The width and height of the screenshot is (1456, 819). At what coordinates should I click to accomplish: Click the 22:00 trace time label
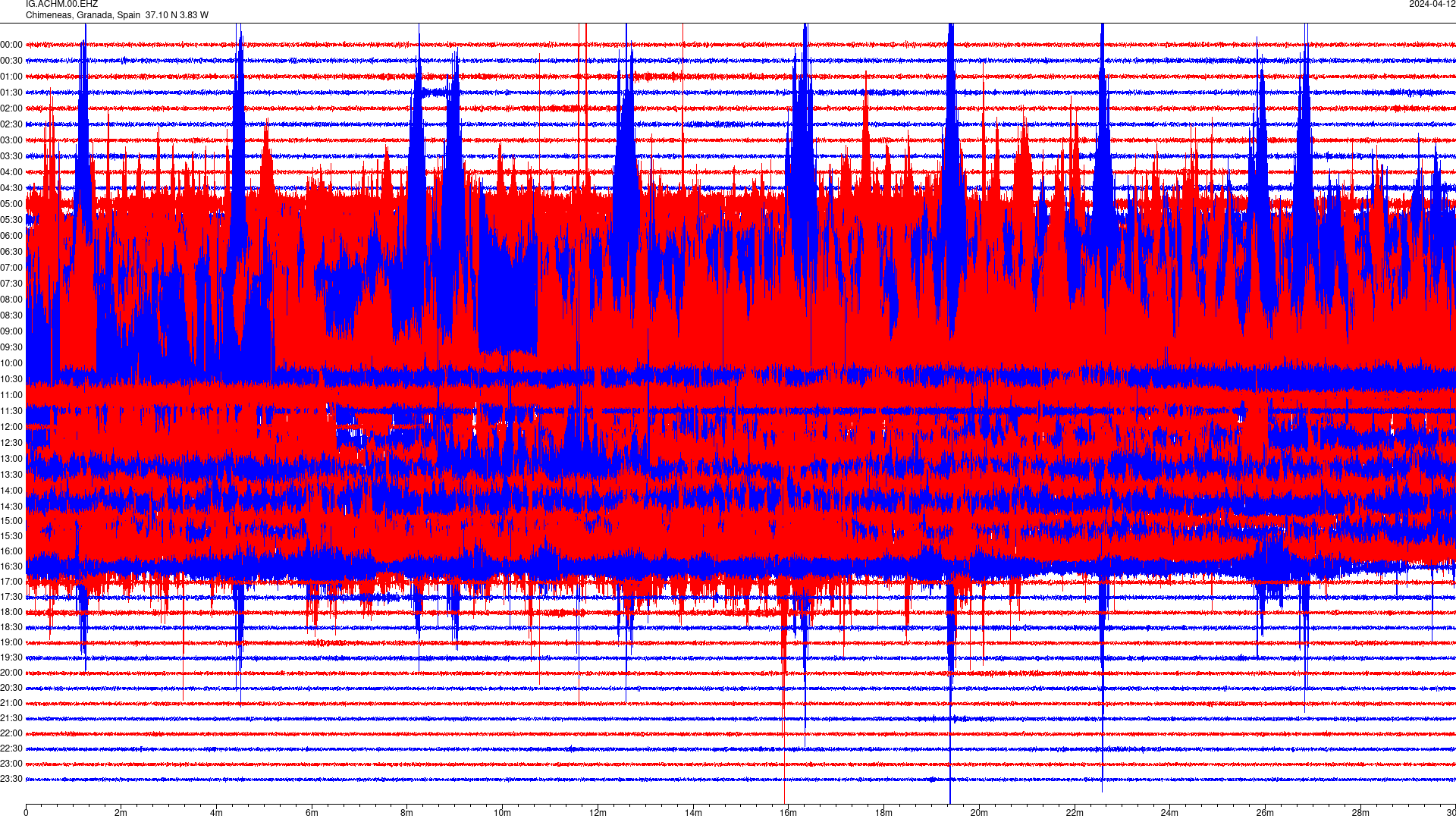(x=11, y=733)
